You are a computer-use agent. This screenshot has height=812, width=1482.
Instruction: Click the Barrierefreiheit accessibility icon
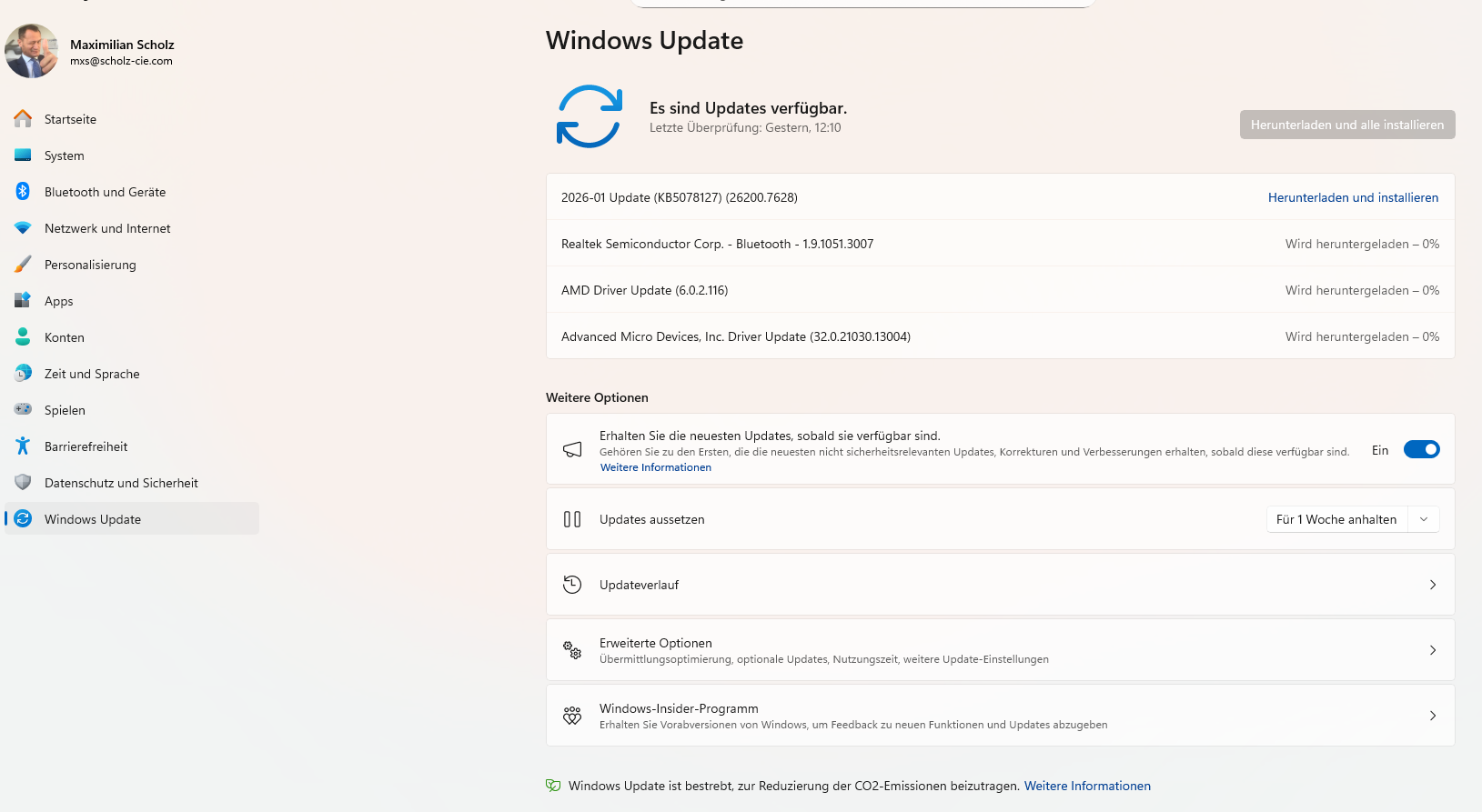tap(23, 446)
